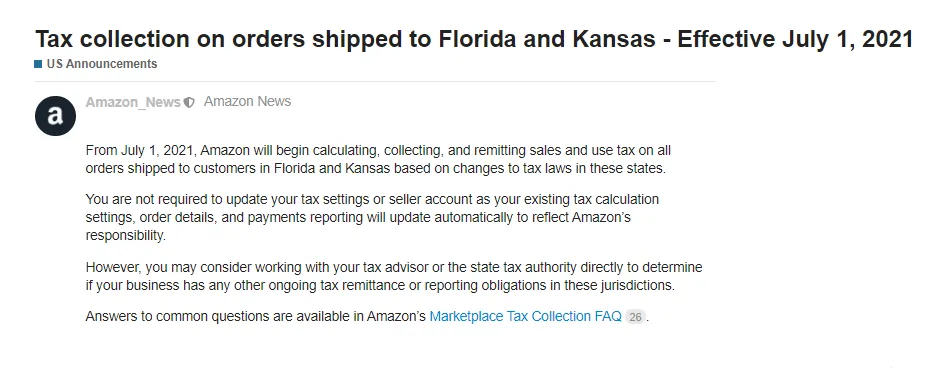Open the US Announcements category
This screenshot has height=368, width=947.
click(x=101, y=64)
